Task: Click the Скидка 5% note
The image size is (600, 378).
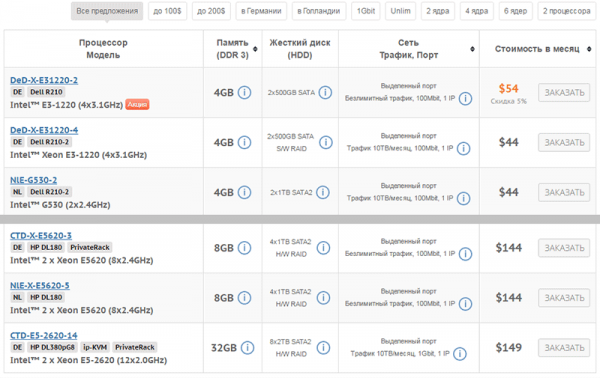Action: (x=509, y=101)
